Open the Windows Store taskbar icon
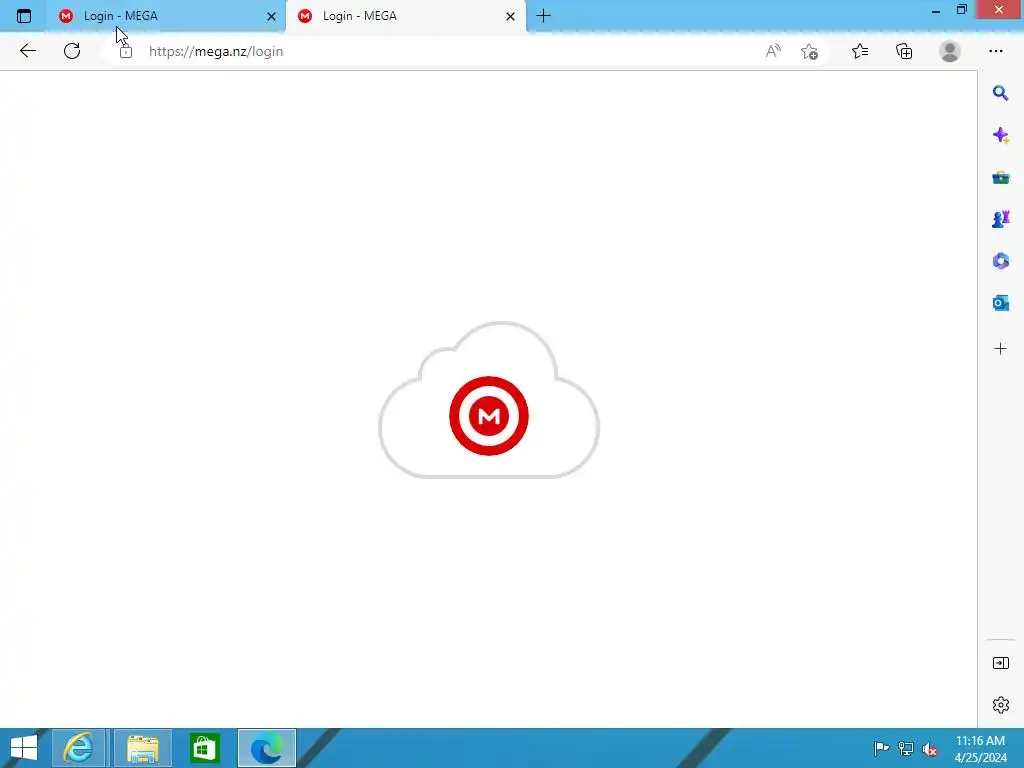1024x768 pixels. (204, 748)
